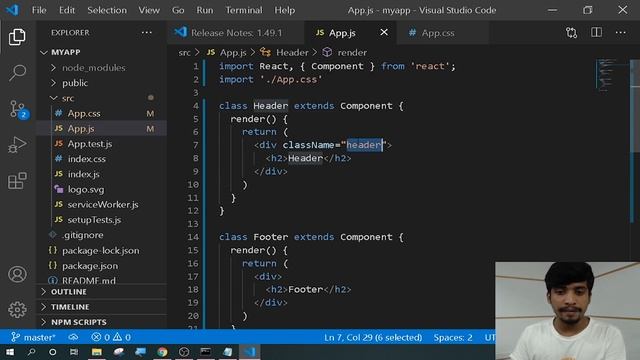Open the View menu
The image size is (640, 360).
pyautogui.click(x=149, y=10)
